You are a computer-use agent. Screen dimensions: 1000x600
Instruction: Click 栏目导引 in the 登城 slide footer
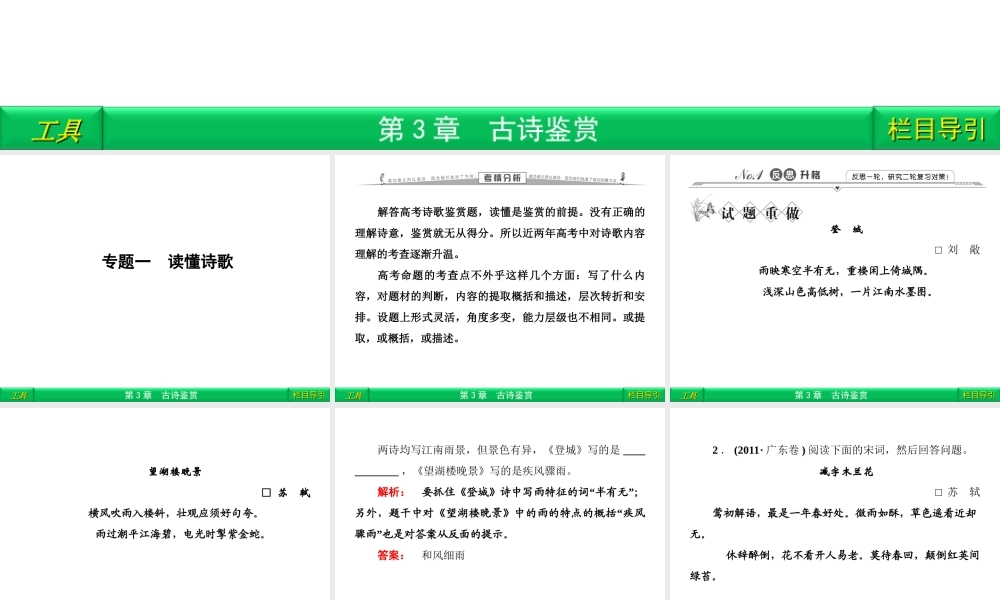pos(978,395)
